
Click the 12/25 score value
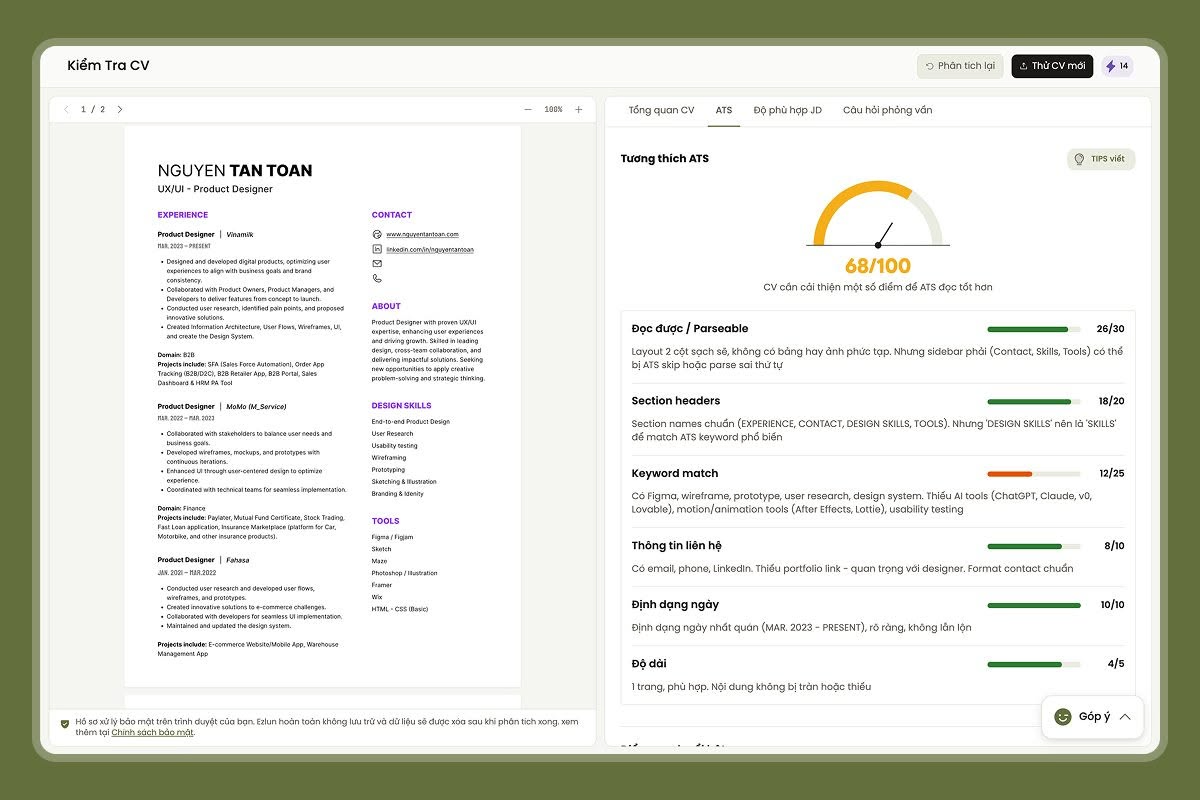1111,474
